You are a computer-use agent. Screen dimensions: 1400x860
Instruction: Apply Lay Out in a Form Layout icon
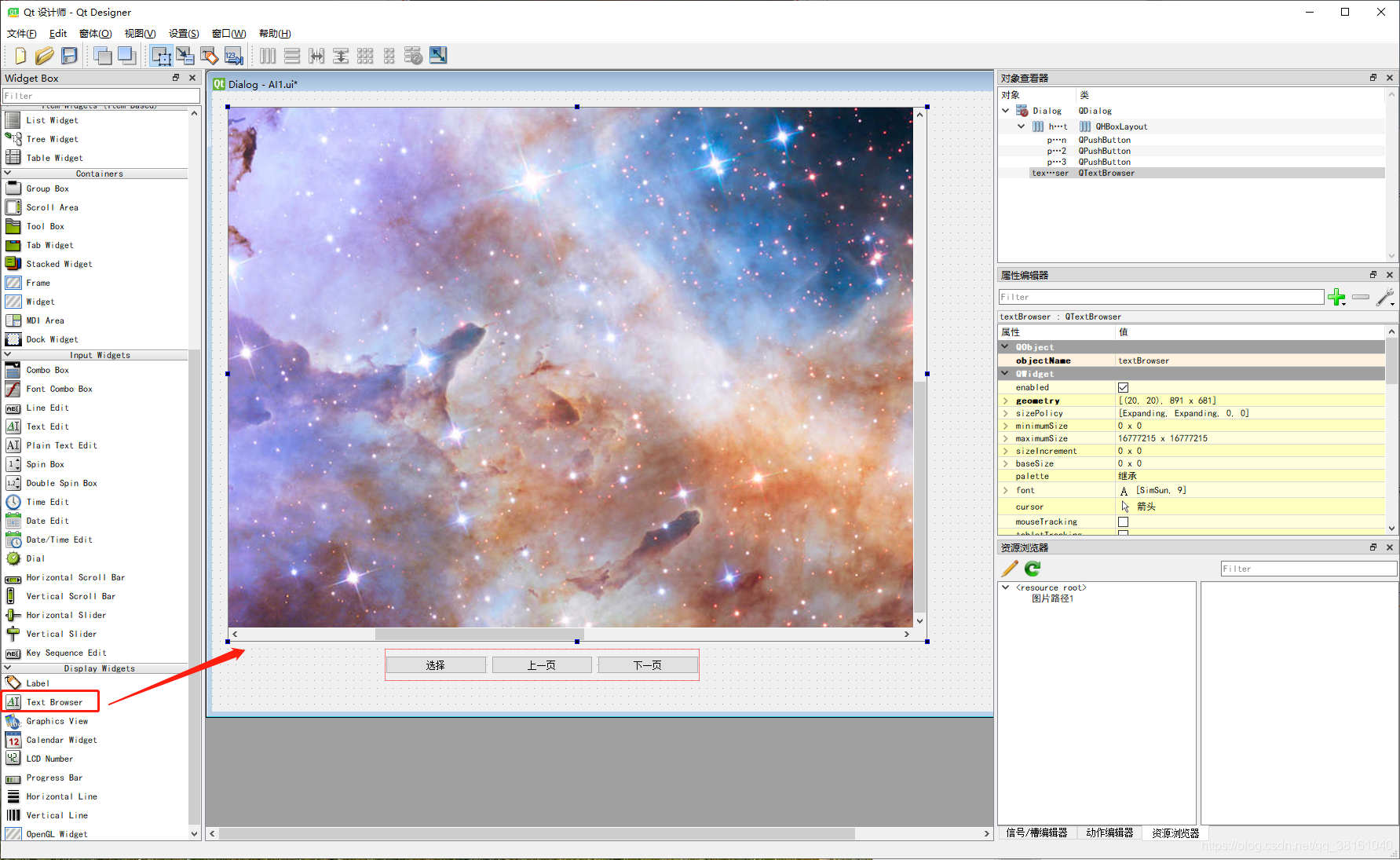coord(389,56)
